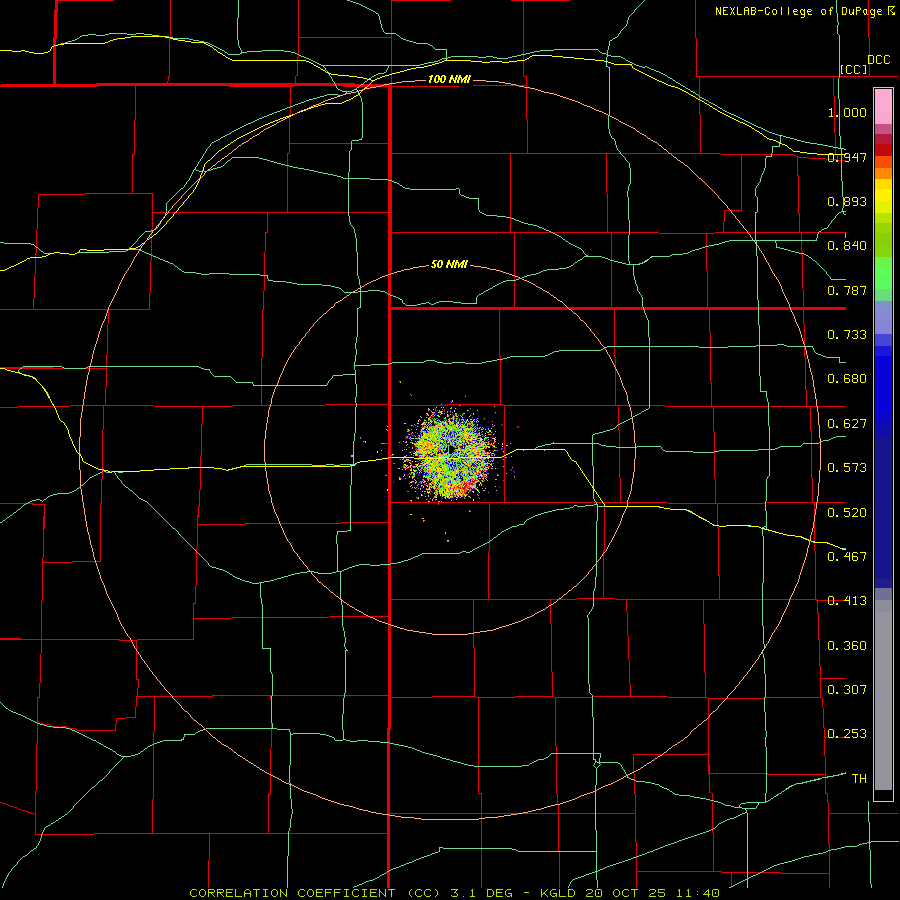
Task: Click the 0.627 scale value
Action: pyautogui.click(x=847, y=424)
